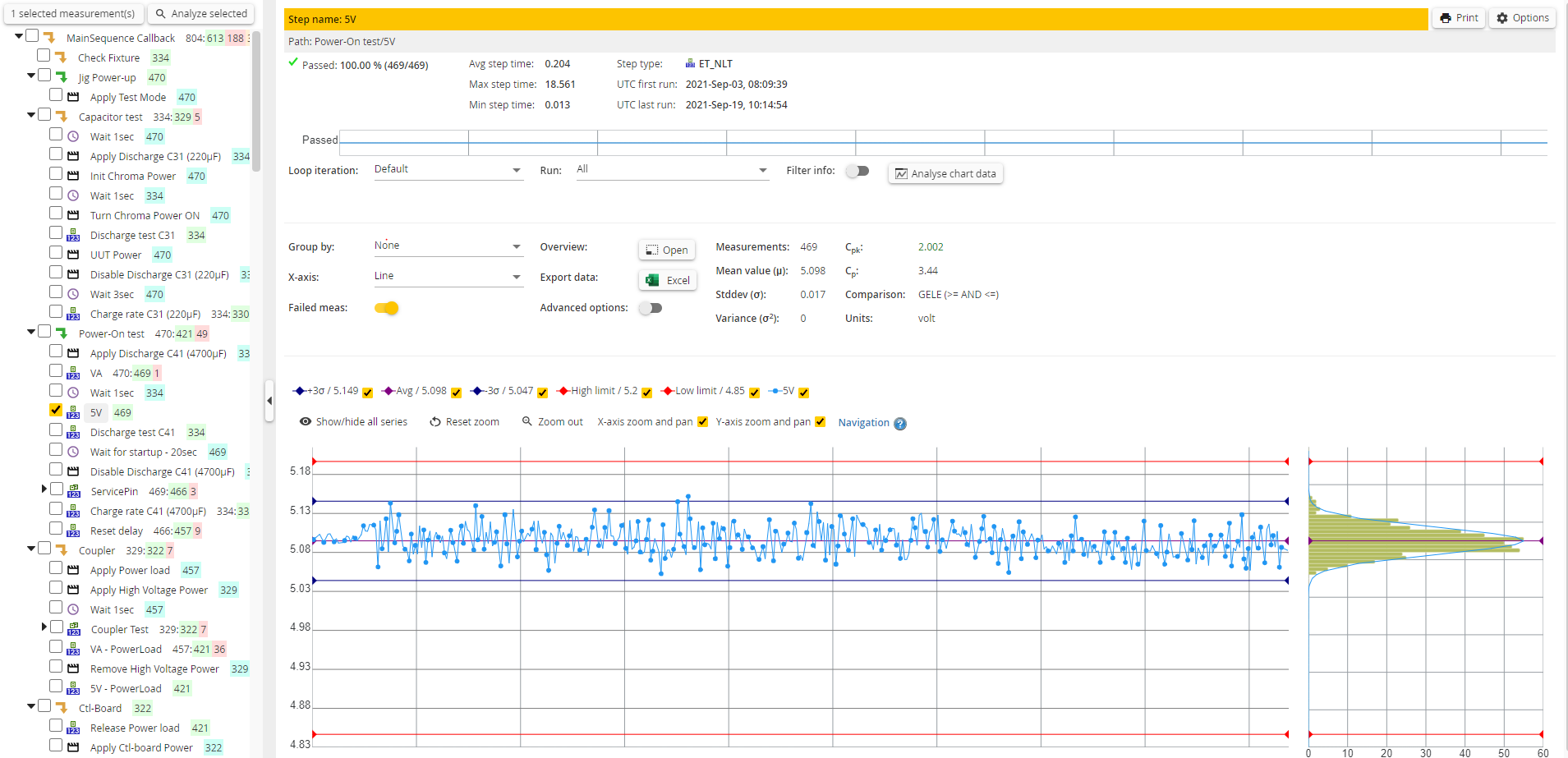
Task: Select the Discharge test C41 tree row
Action: (131, 433)
